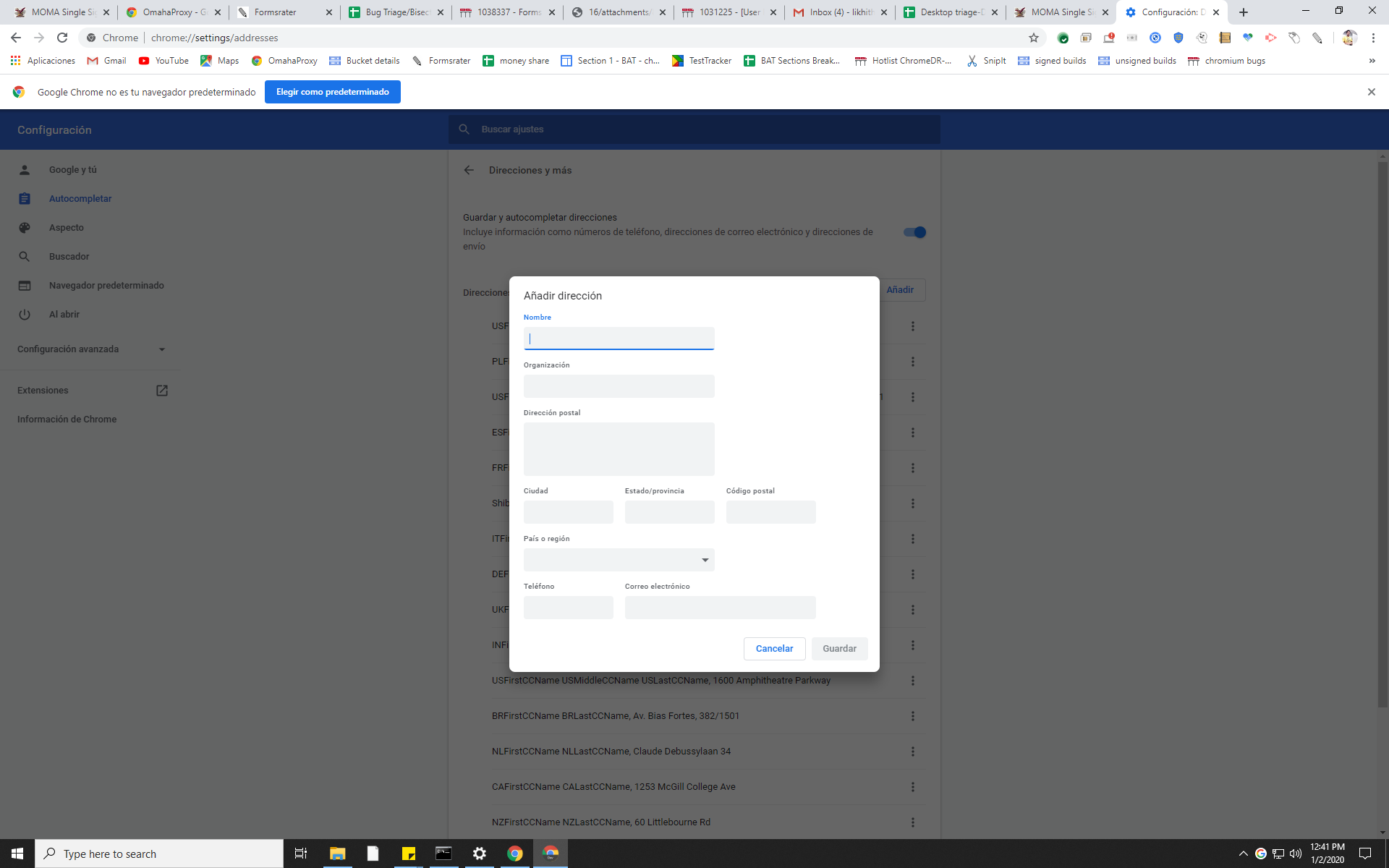Image resolution: width=1389 pixels, height=868 pixels.
Task: Click the search magnifier in Buscar ajustes
Action: (464, 129)
